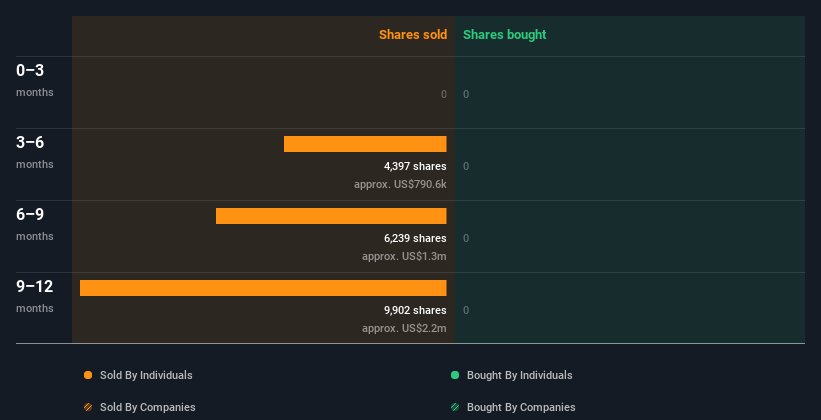Click the approx. US$2.2m value text
821x420 pixels.
pyautogui.click(x=404, y=328)
